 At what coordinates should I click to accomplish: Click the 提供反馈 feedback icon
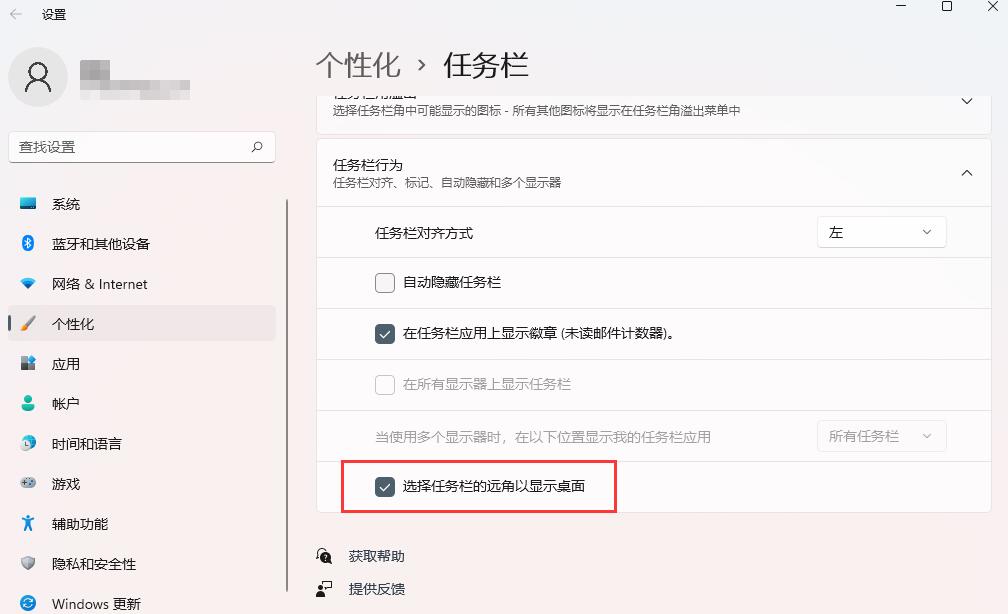pyautogui.click(x=324, y=588)
